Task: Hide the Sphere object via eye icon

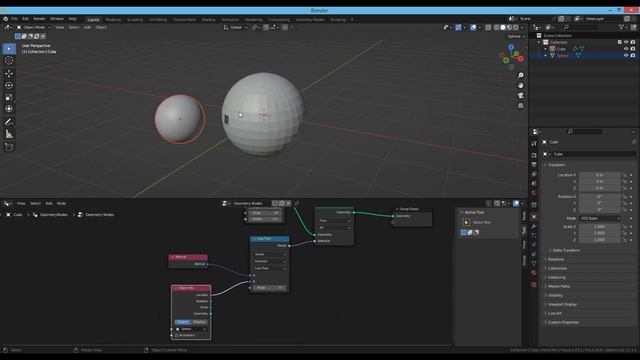Action: 626,56
